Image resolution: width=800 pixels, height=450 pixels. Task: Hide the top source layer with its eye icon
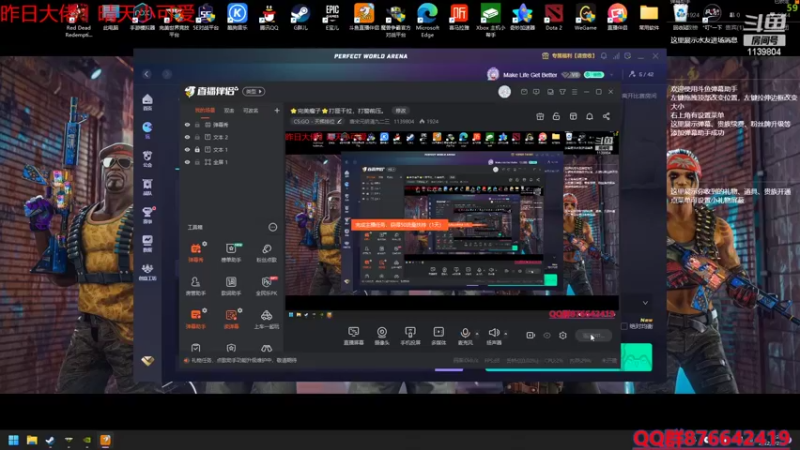(187, 124)
